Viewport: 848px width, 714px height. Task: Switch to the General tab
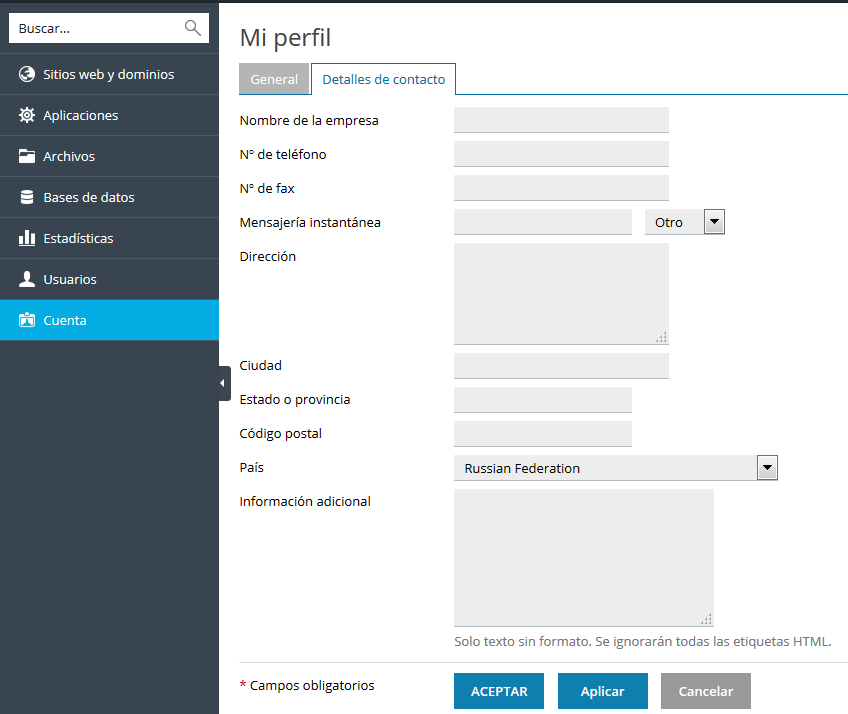click(x=274, y=79)
